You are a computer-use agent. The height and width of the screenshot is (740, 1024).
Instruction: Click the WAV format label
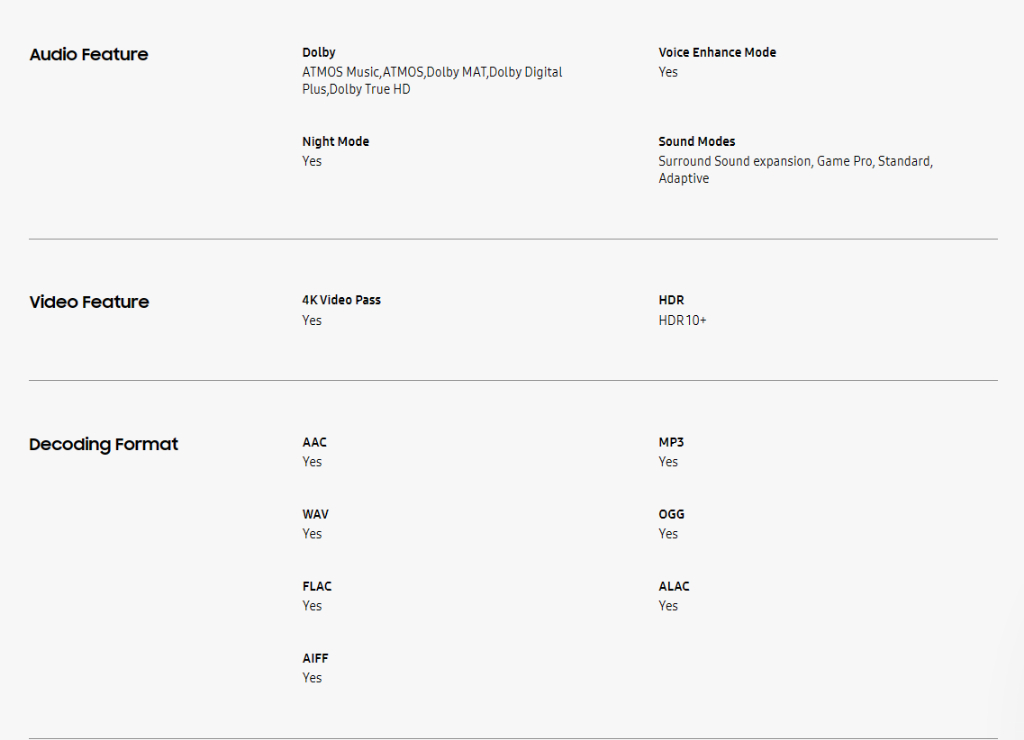click(315, 514)
